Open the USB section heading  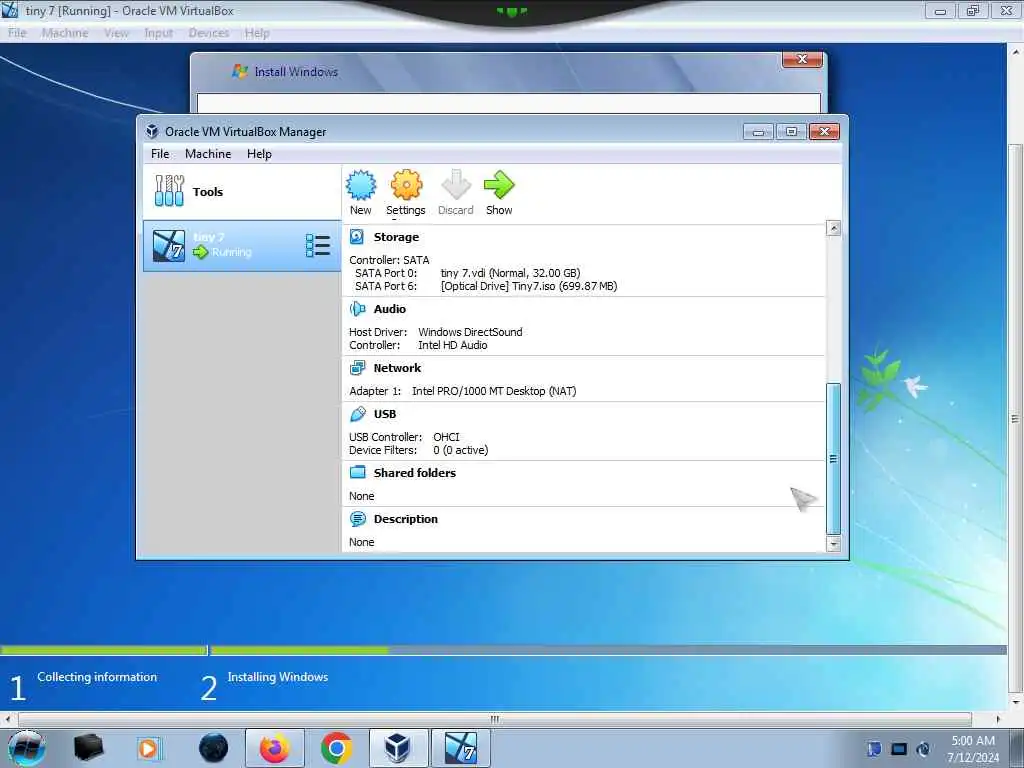(x=385, y=414)
